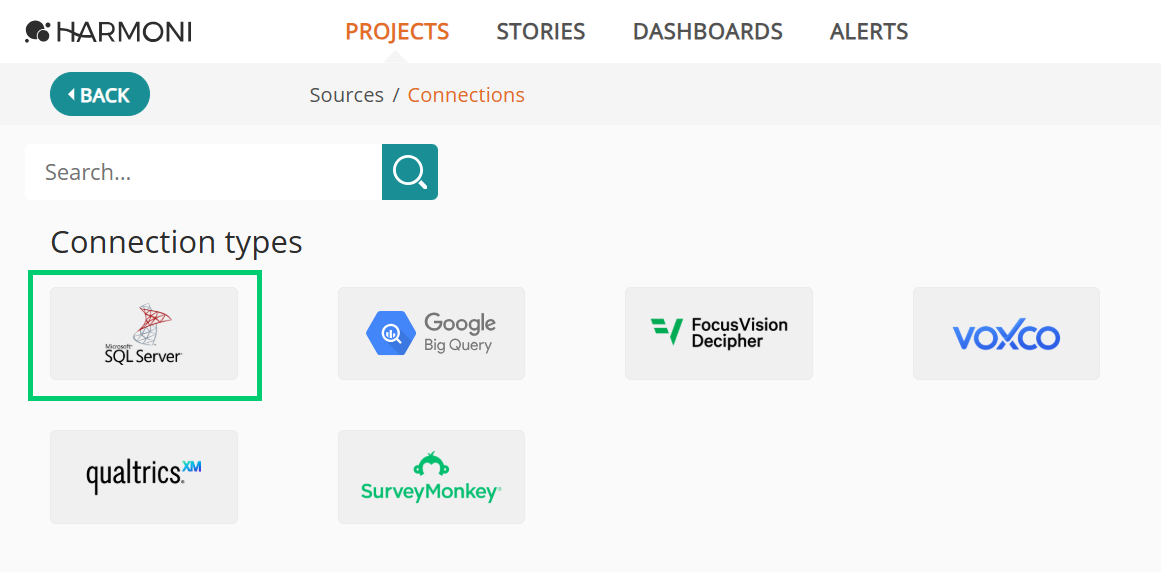
Task: Click the magnifying glass search button
Action: [x=410, y=172]
